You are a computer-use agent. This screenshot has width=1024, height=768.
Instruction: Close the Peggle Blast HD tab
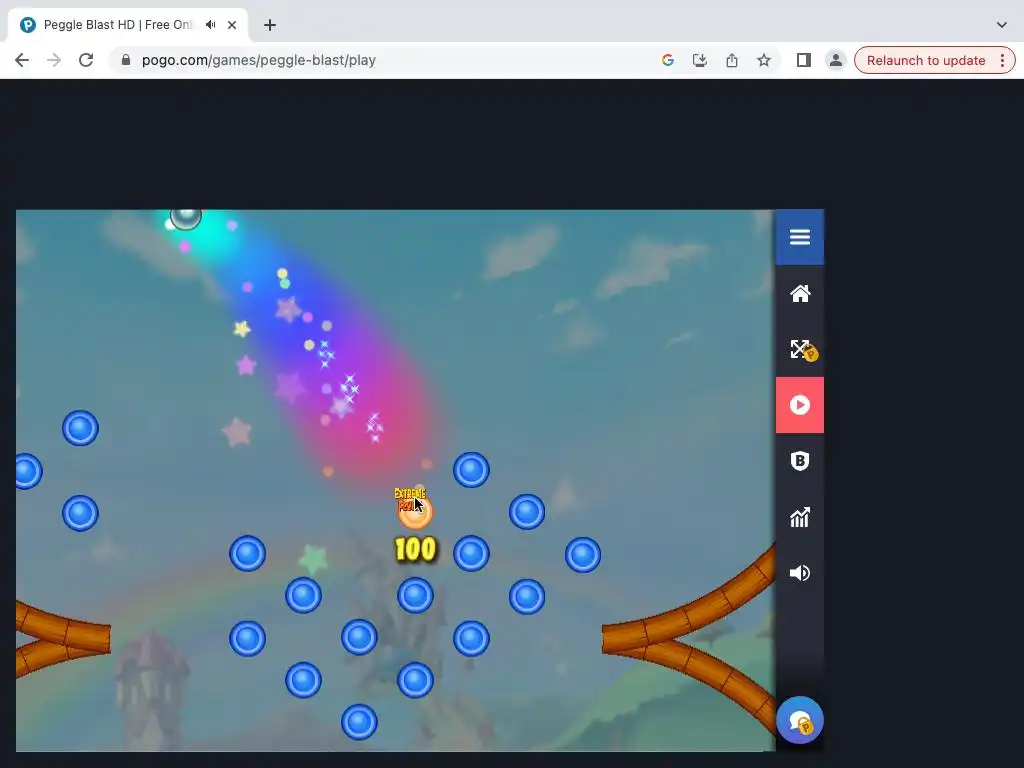232,25
